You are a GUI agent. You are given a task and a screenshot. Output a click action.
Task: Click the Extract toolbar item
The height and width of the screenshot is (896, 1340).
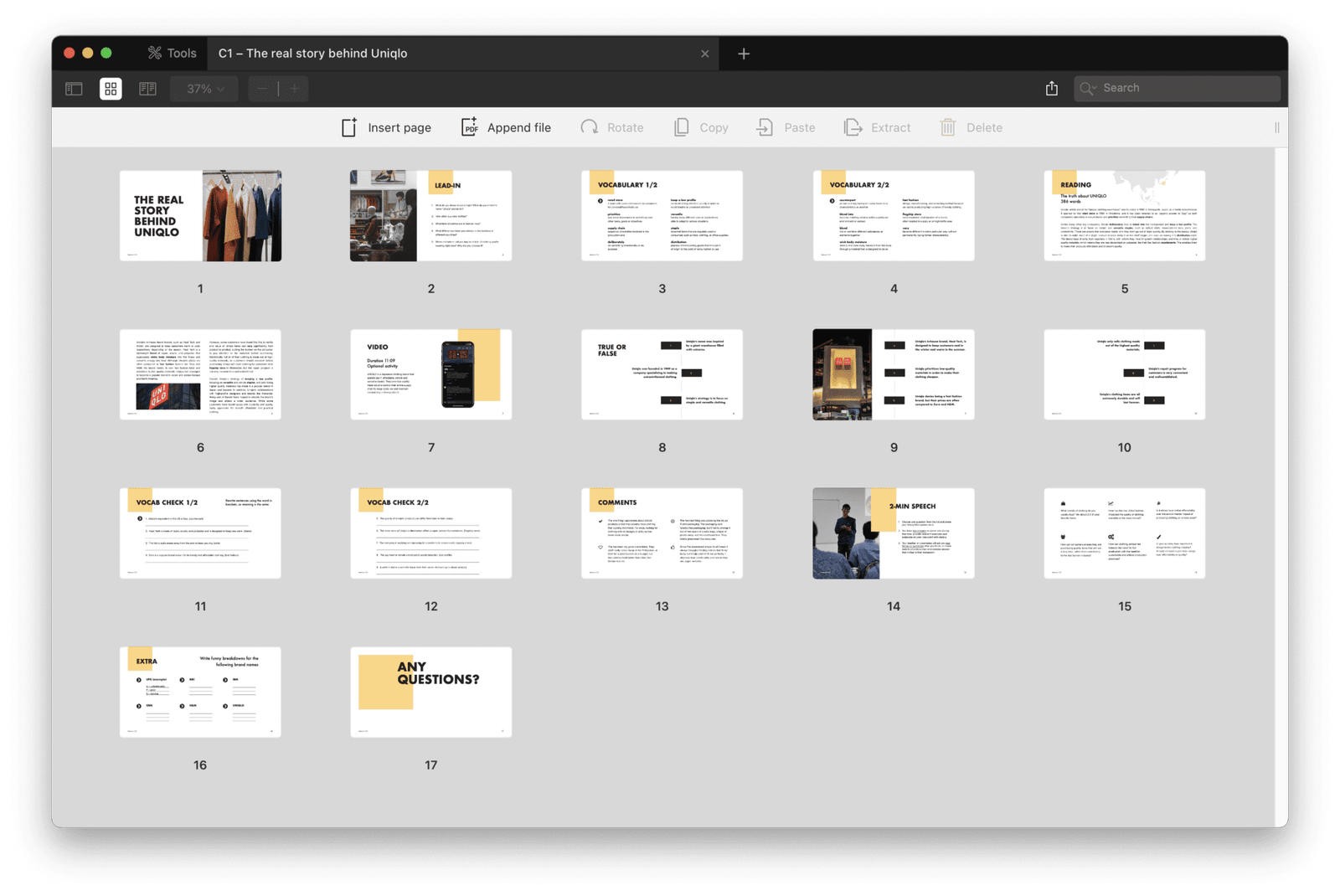(877, 127)
